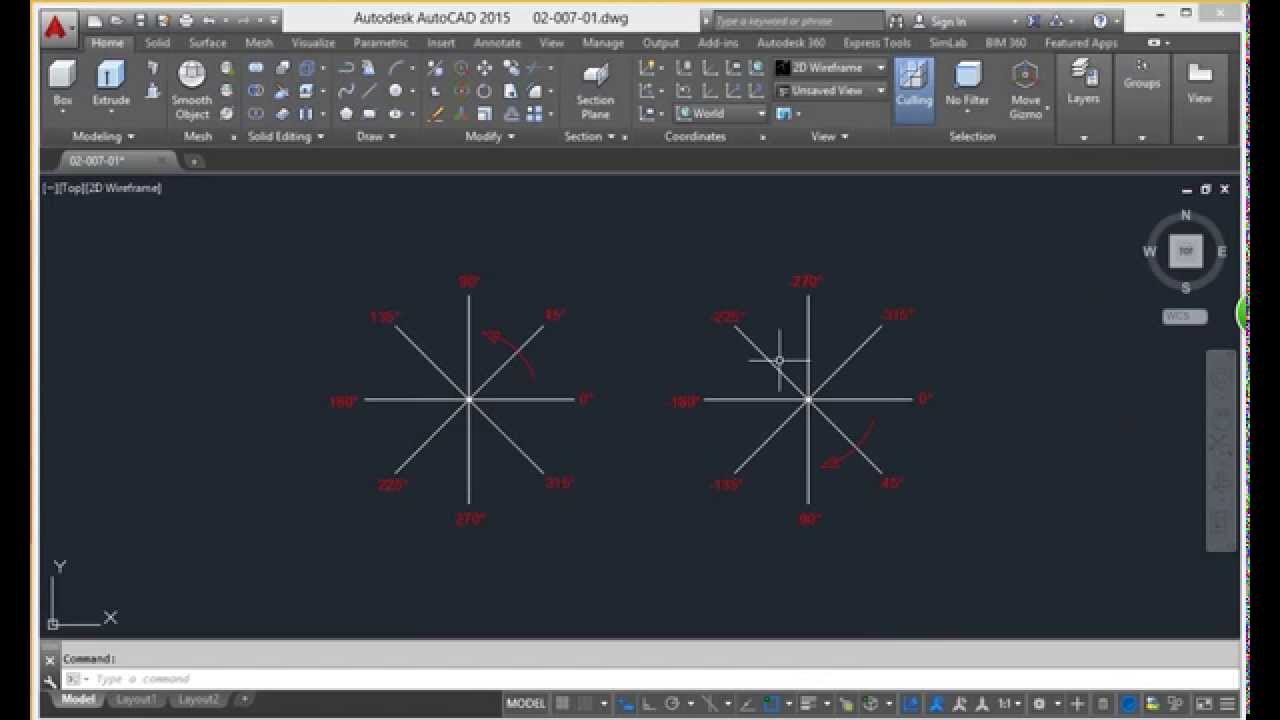Screen dimensions: 1280x720
Task: Click the command line customize wrench icon
Action: pyautogui.click(x=51, y=680)
